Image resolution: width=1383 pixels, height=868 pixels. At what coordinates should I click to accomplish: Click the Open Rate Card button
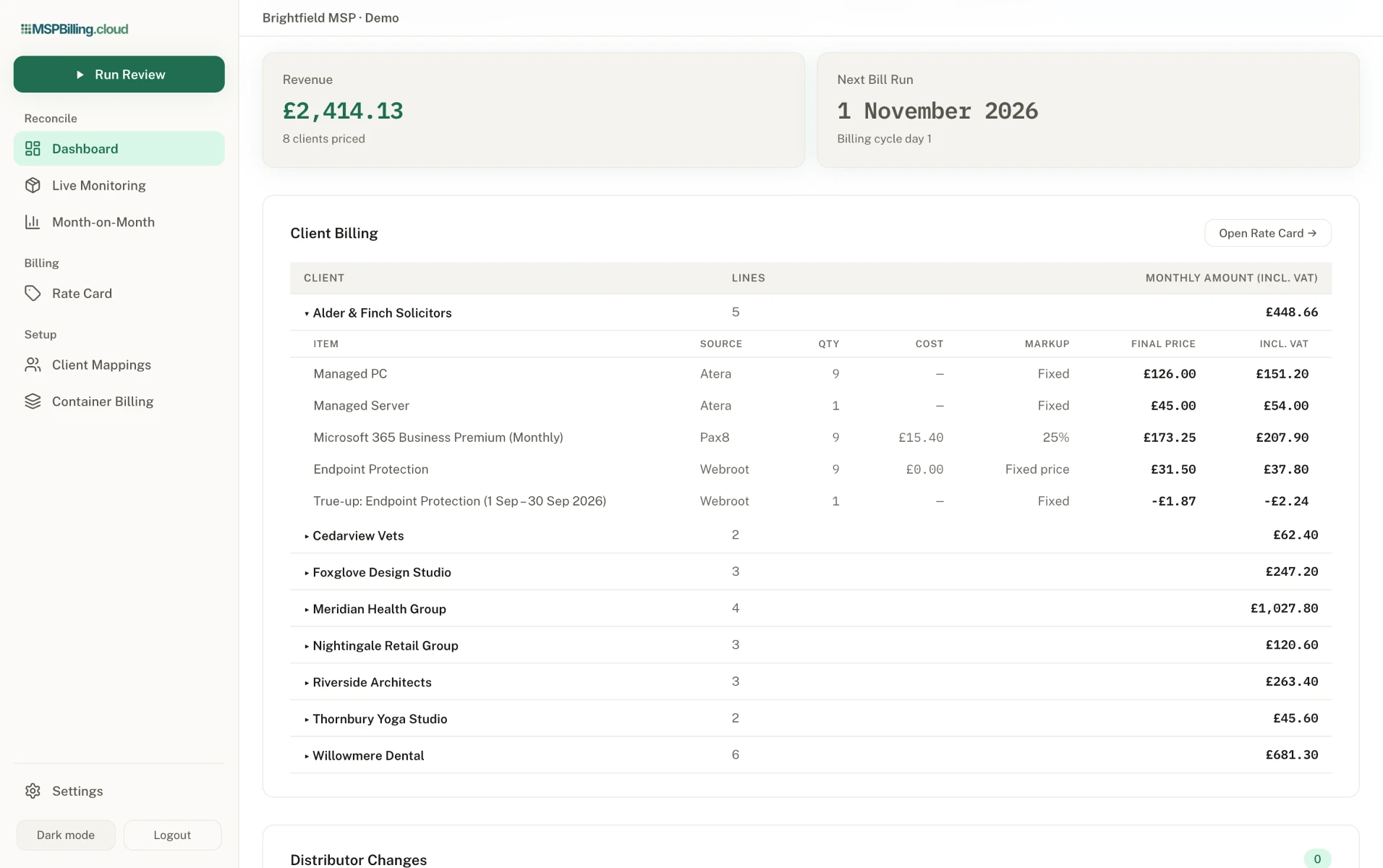pyautogui.click(x=1267, y=233)
